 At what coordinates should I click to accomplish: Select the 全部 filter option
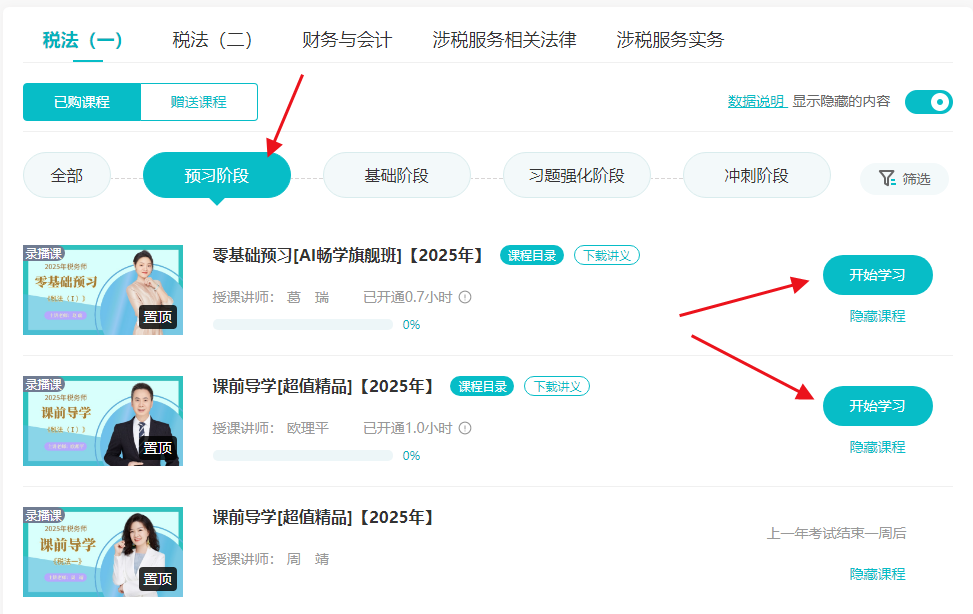pyautogui.click(x=66, y=174)
